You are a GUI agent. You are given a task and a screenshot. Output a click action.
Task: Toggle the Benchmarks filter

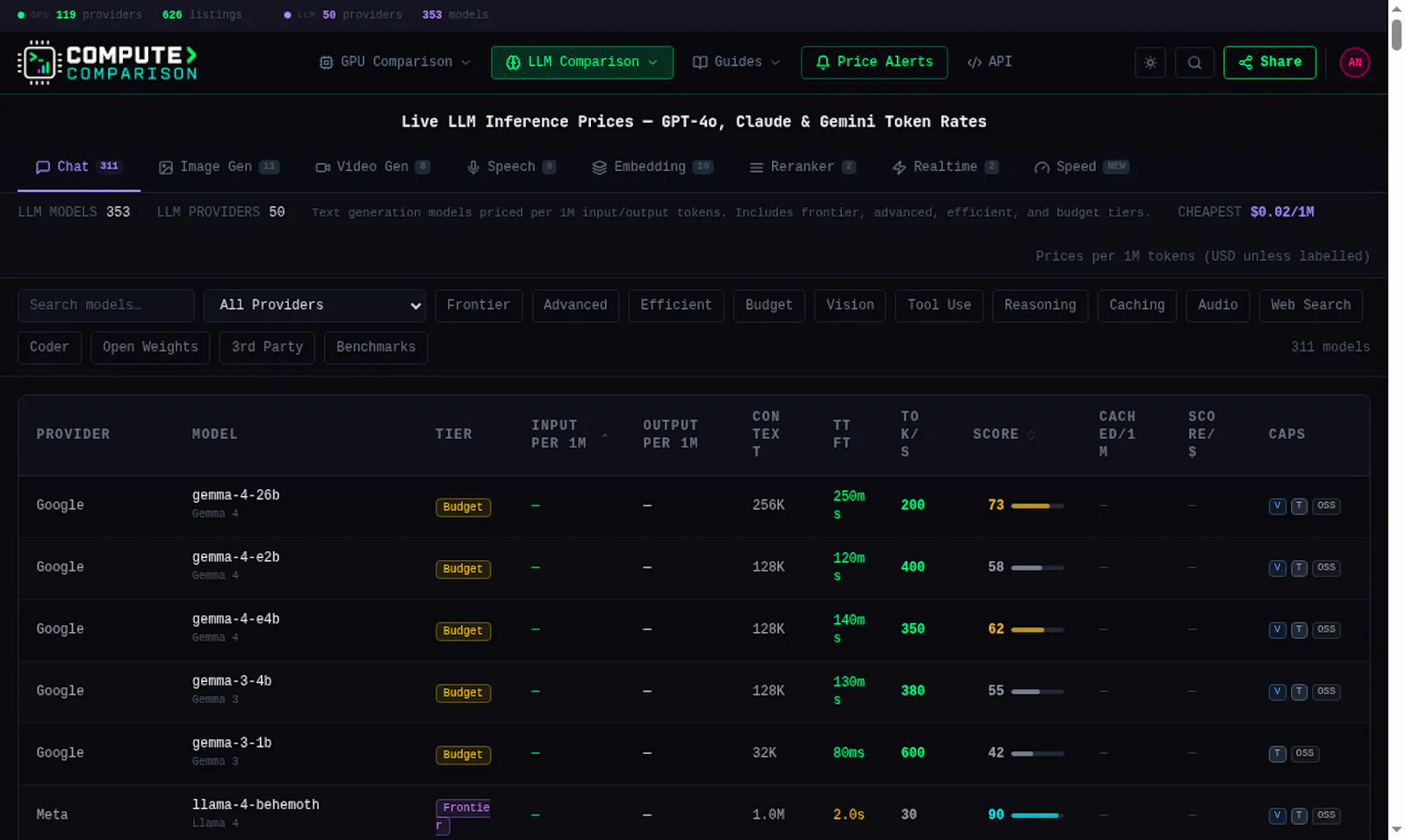pyautogui.click(x=376, y=348)
